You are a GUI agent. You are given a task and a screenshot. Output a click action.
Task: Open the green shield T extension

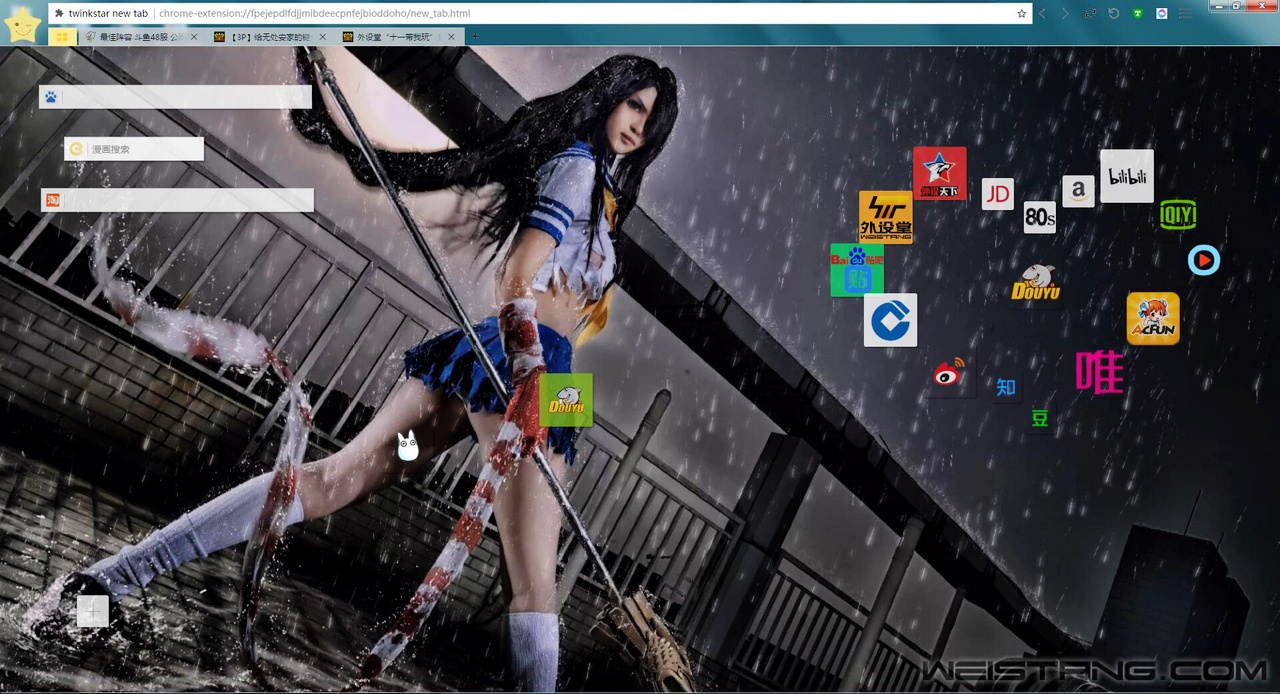pos(1137,13)
